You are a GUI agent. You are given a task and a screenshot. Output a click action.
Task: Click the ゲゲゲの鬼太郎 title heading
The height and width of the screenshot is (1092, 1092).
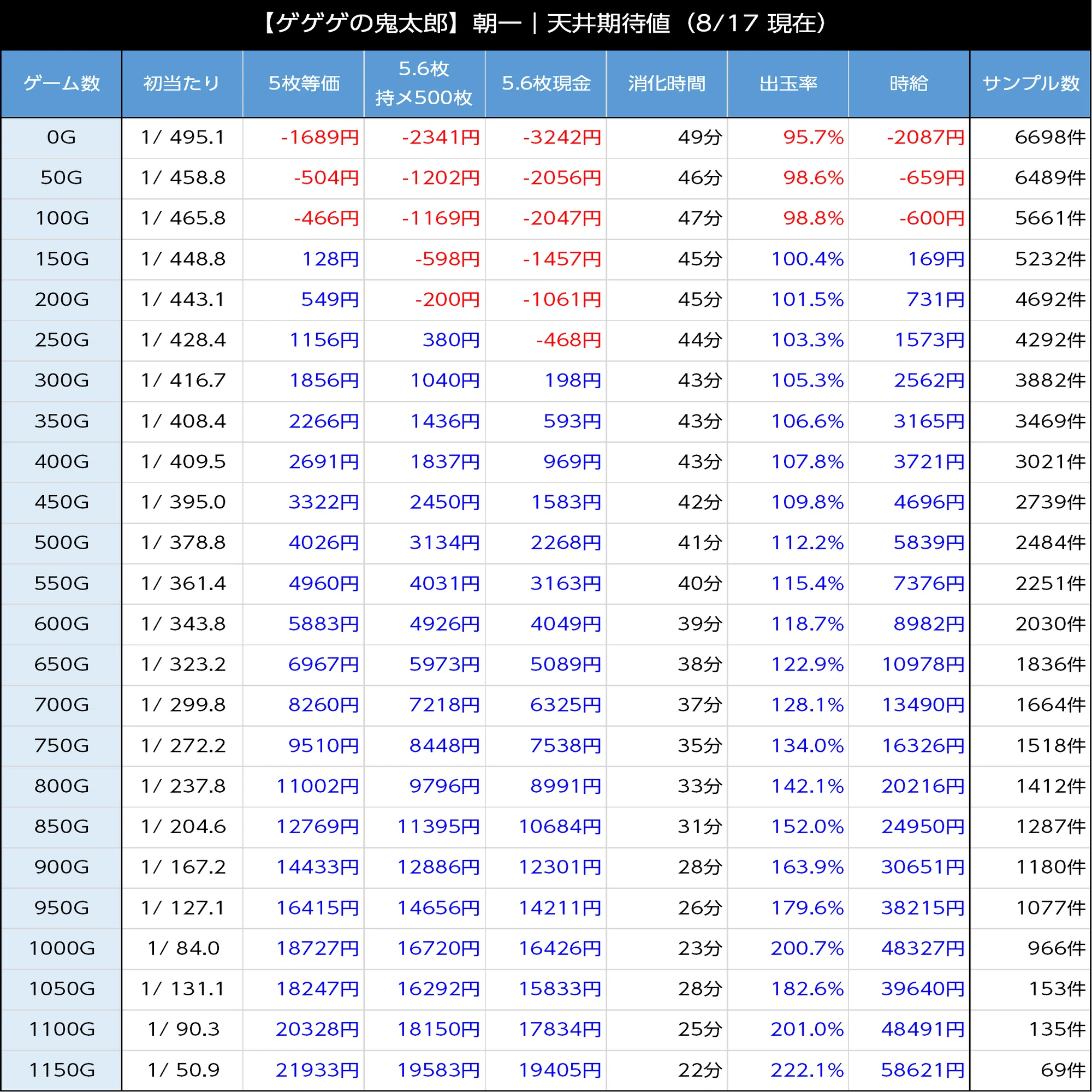[546, 23]
